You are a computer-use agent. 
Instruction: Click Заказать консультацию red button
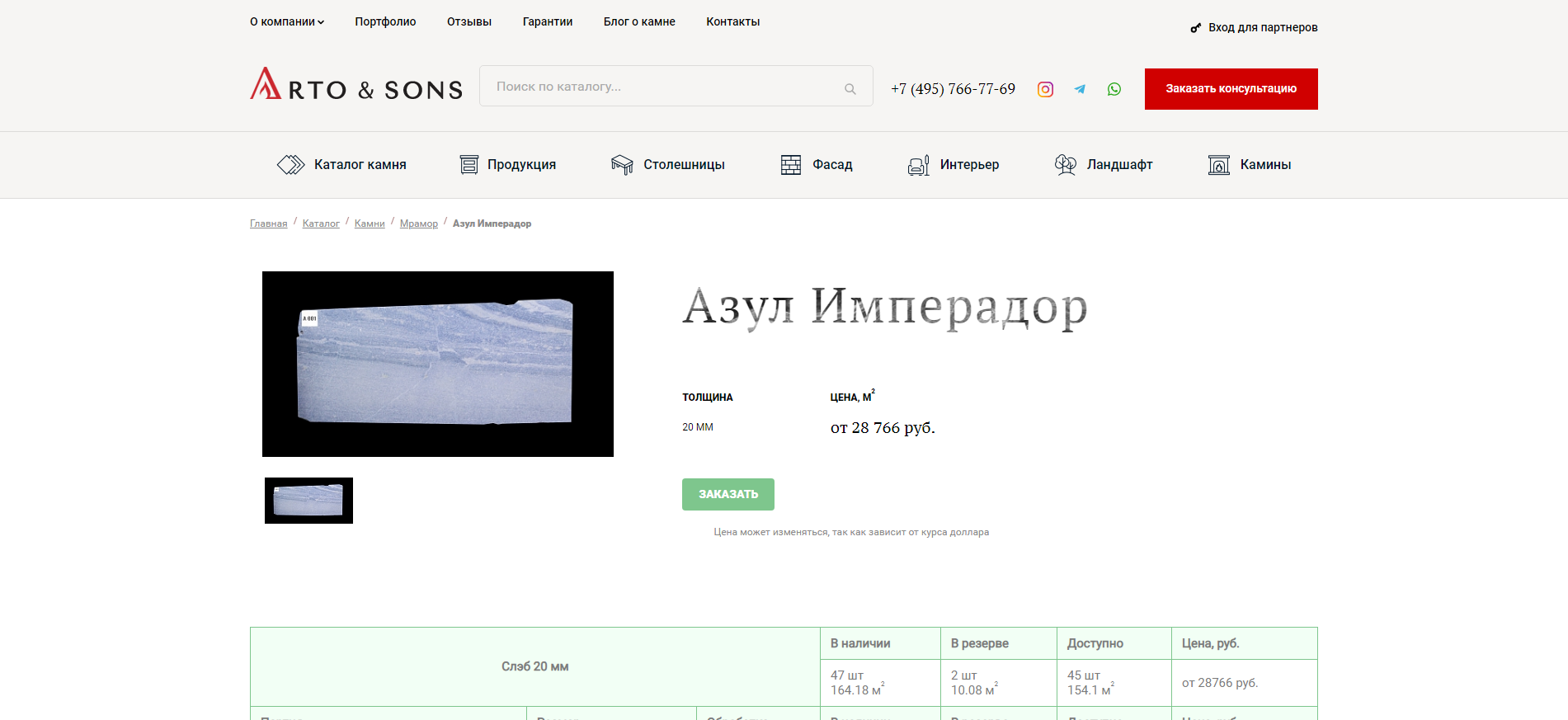pyautogui.click(x=1231, y=89)
